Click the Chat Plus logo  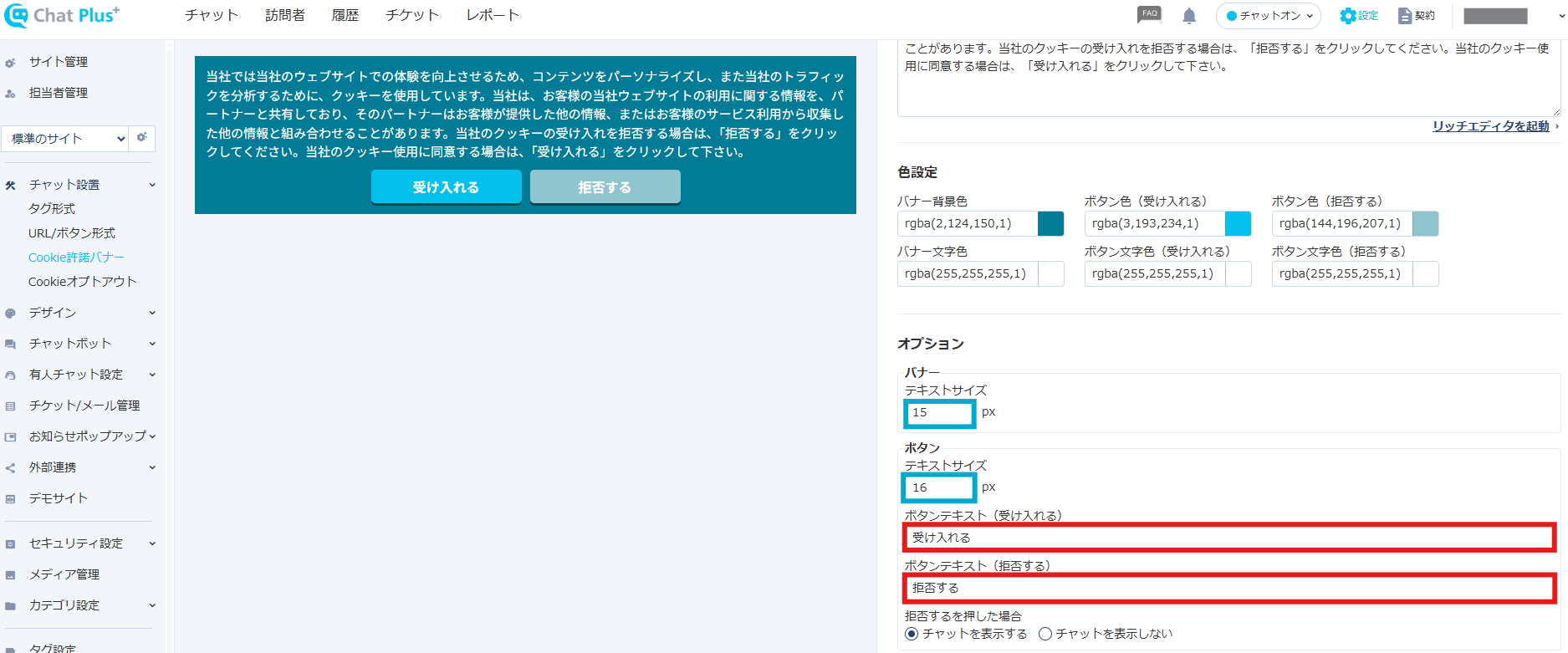[63, 15]
